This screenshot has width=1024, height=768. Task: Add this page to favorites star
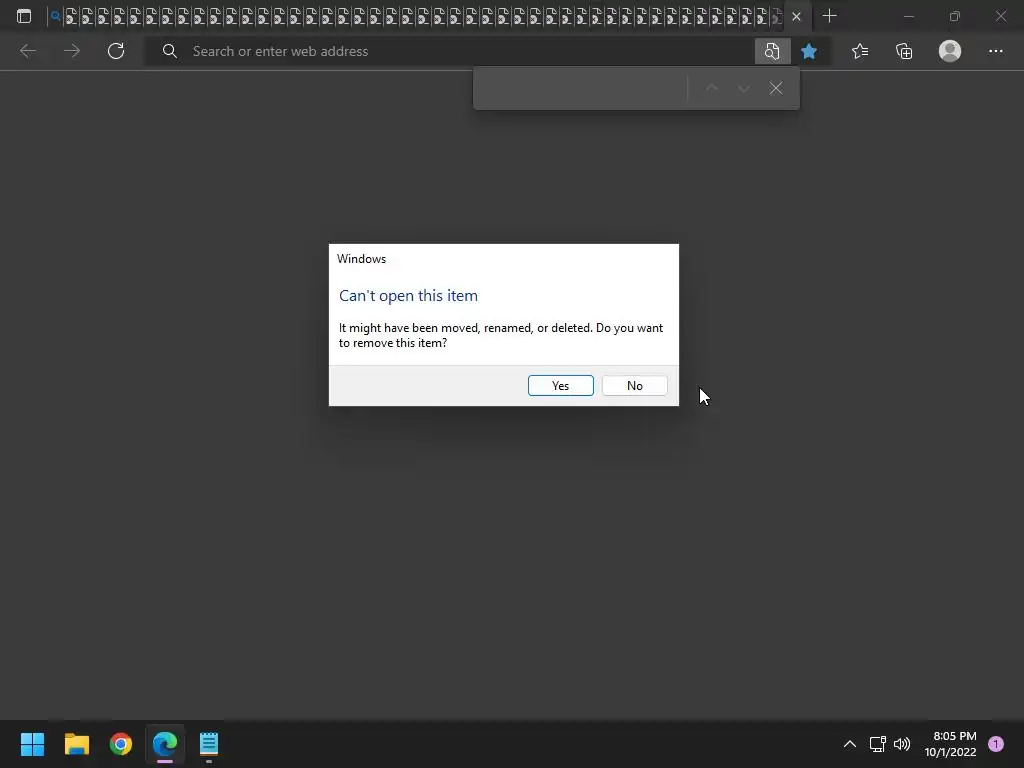point(808,51)
